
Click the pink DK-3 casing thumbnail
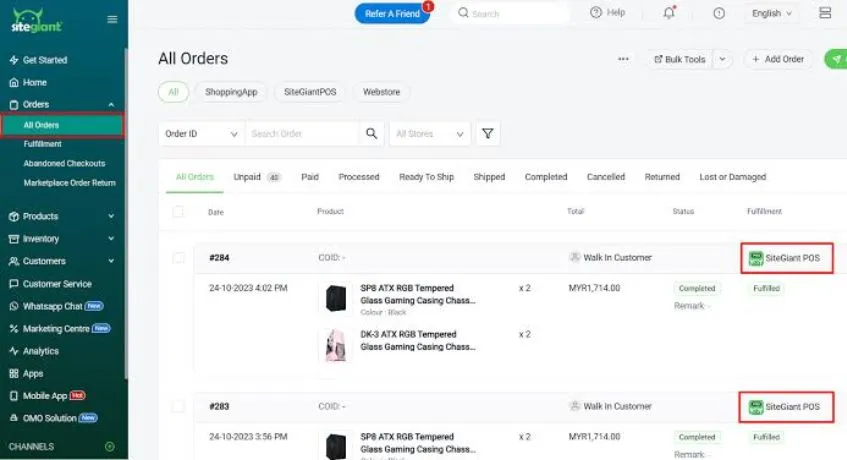(x=335, y=345)
